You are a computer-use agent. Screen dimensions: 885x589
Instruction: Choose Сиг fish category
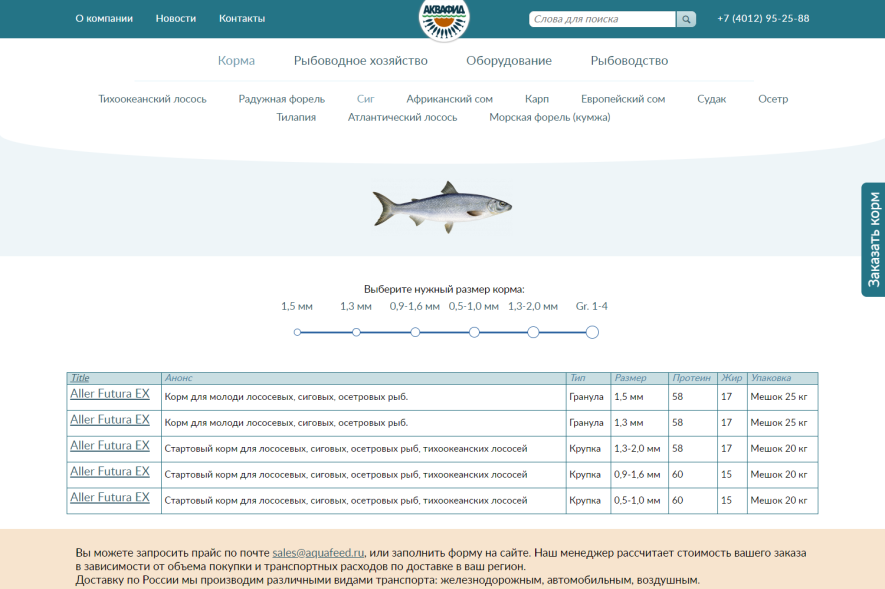tap(366, 99)
